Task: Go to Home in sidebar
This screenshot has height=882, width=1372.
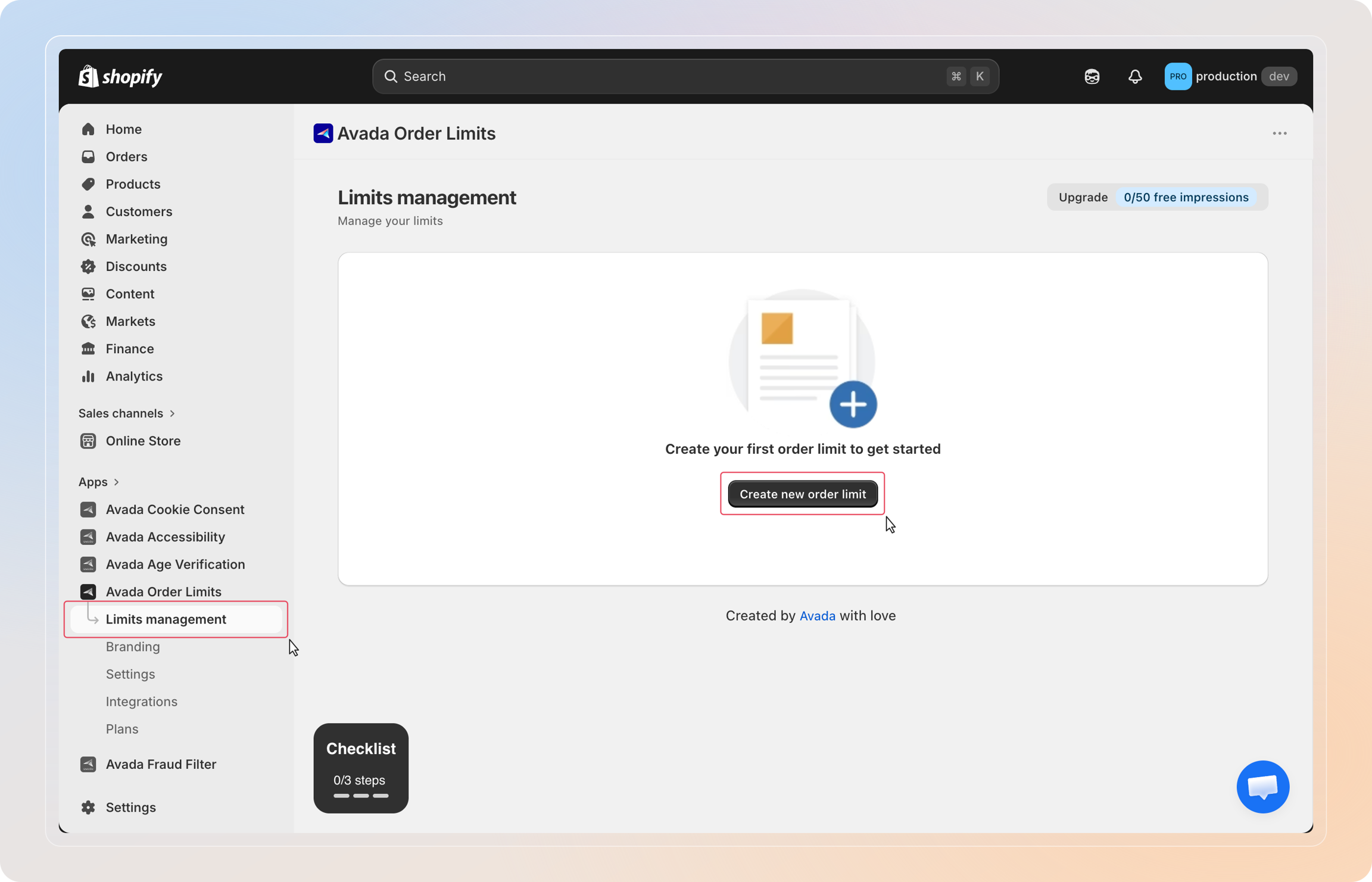Action: tap(124, 129)
